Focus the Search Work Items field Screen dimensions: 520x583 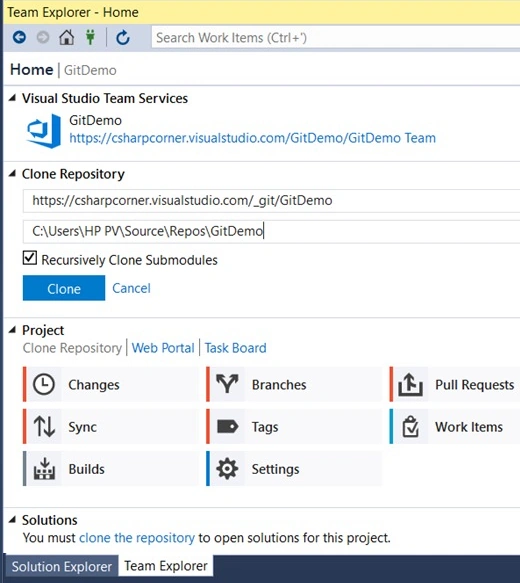pos(336,38)
